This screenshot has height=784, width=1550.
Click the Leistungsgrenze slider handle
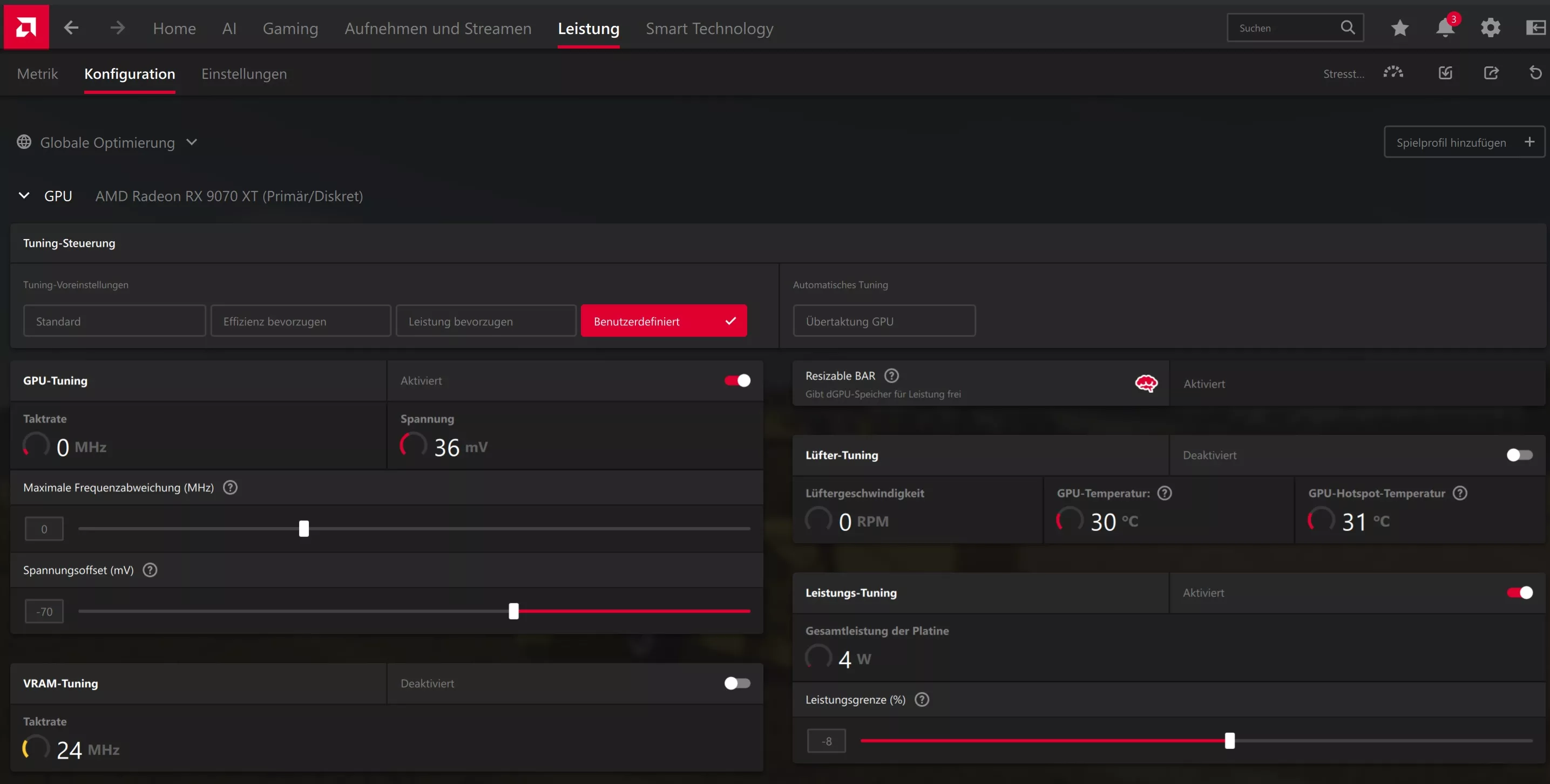(1229, 741)
